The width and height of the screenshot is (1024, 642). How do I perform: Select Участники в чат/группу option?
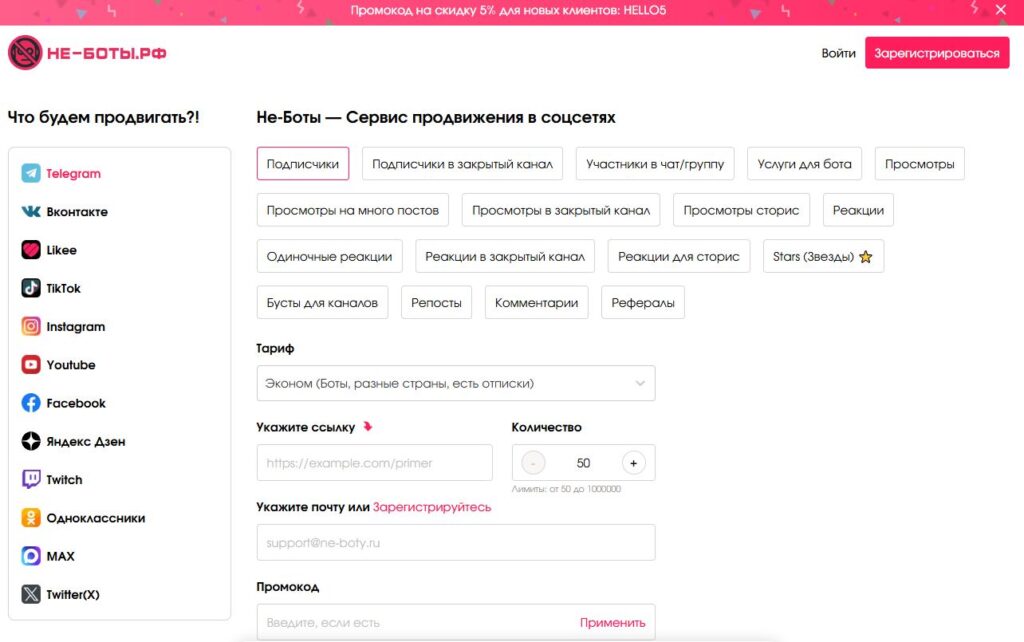655,164
